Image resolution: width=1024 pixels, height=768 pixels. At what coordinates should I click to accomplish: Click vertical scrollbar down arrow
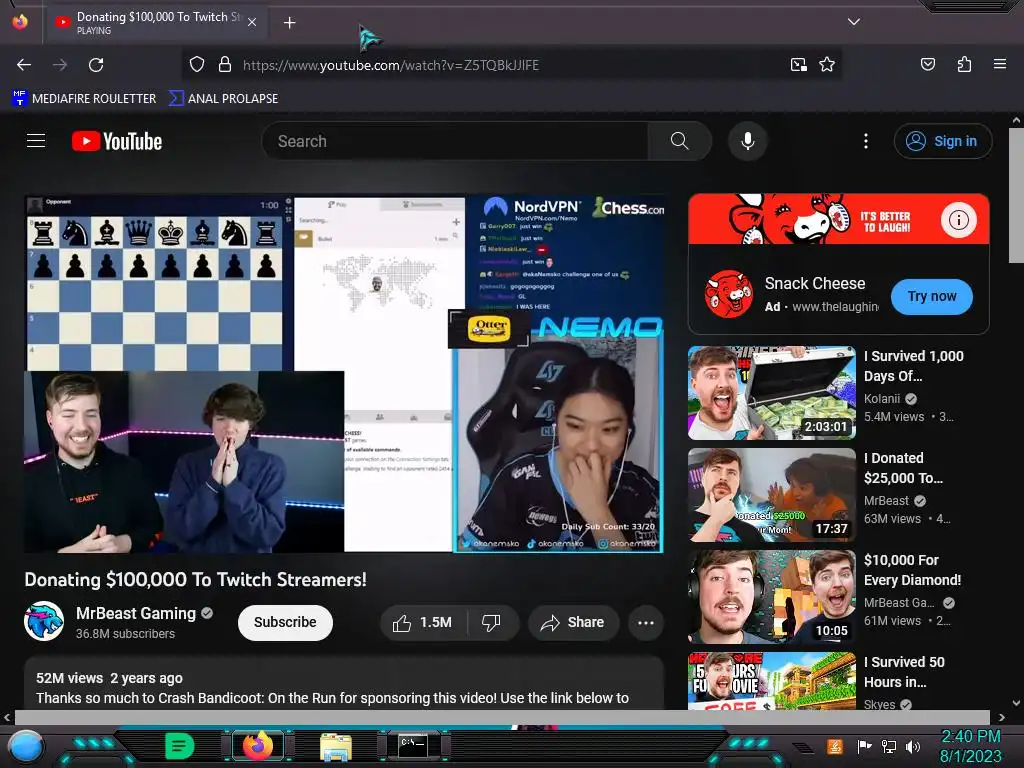coord(1016,703)
